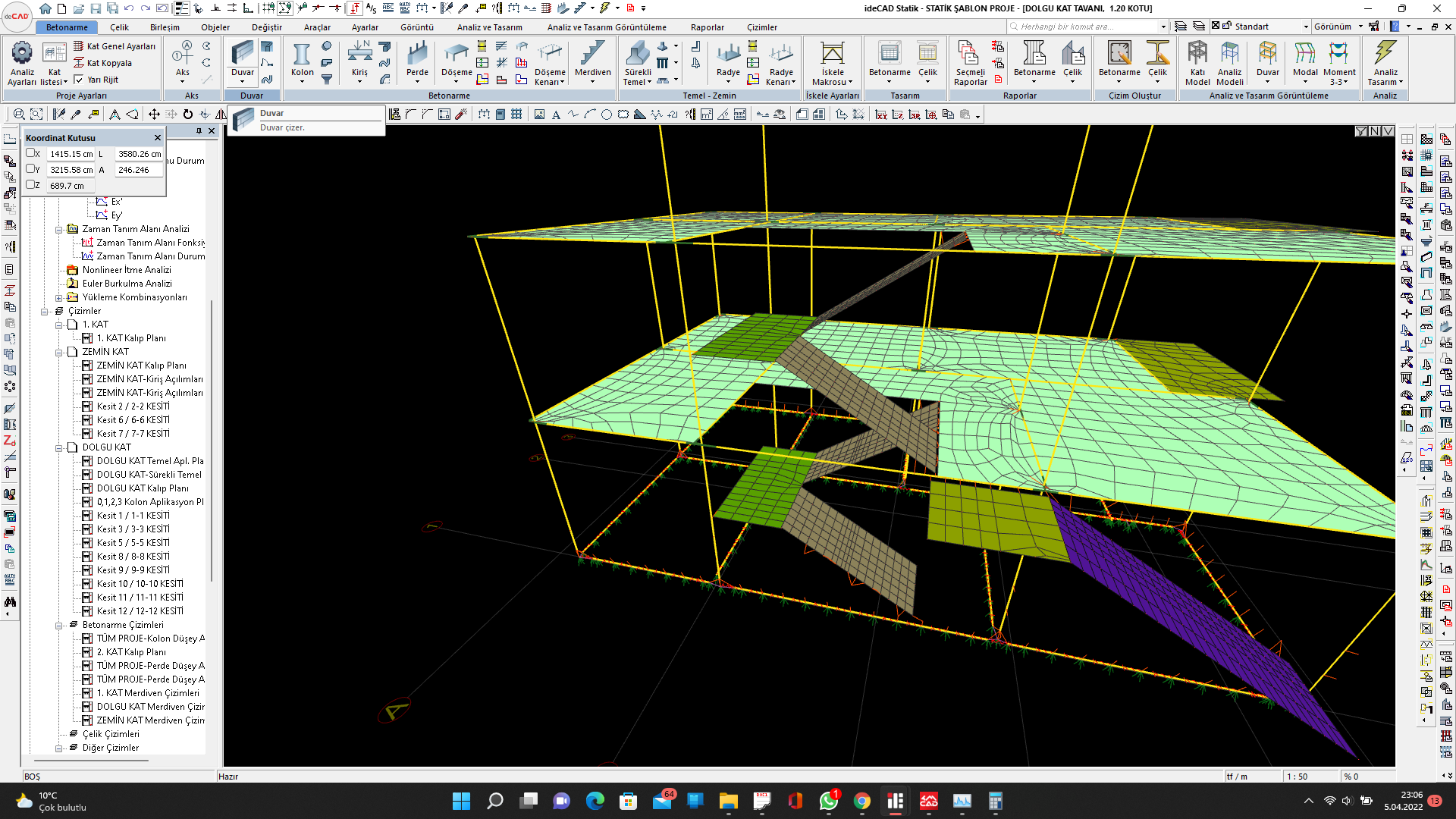Open DOLGU KAT Kalıp Planı drawing
Screen dimensions: 1456x819
coord(143,488)
